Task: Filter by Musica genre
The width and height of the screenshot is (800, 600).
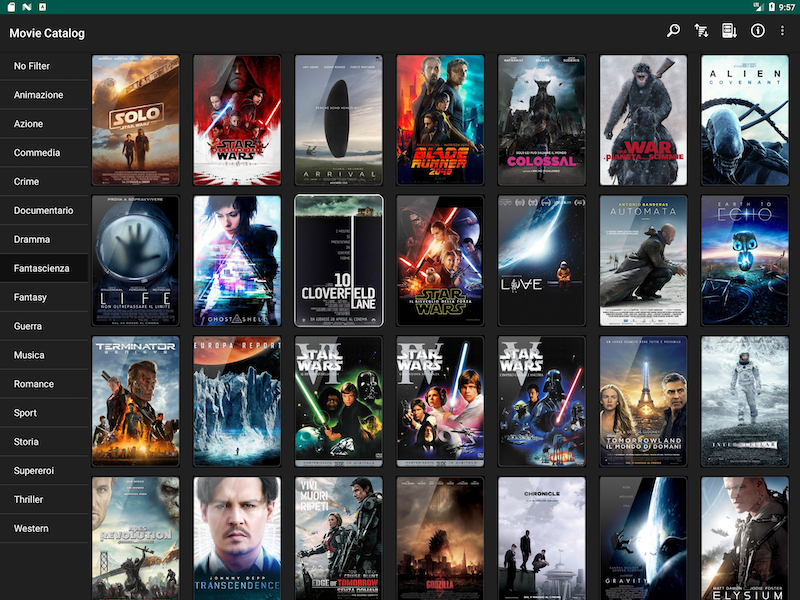Action: click(x=44, y=355)
